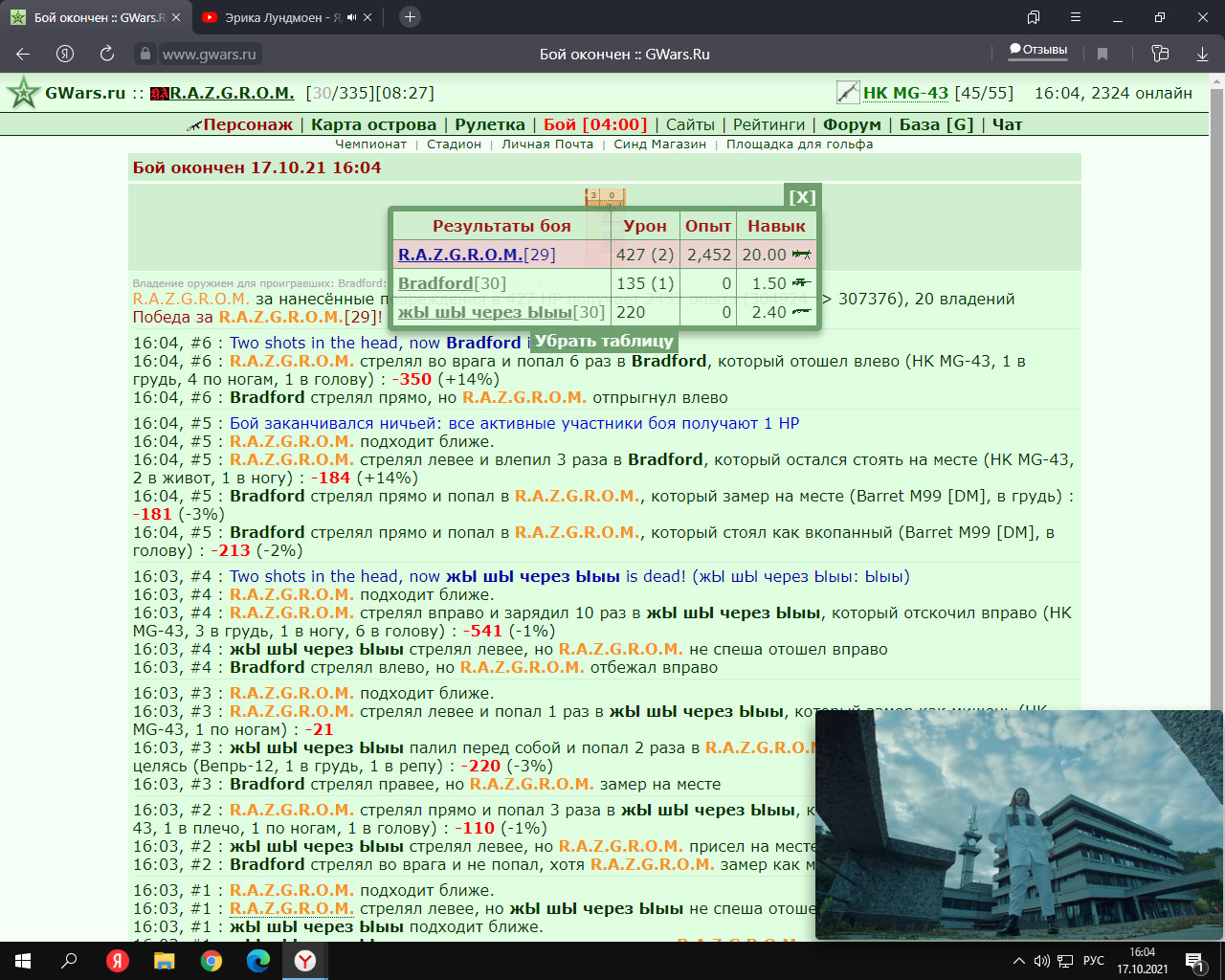Go to the Рулетка menu item

[490, 124]
